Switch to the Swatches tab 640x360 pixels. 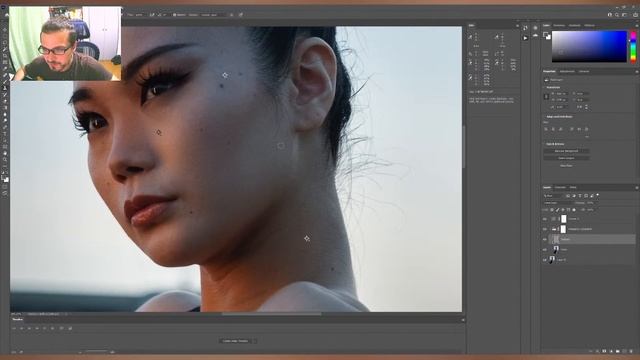pyautogui.click(x=559, y=25)
